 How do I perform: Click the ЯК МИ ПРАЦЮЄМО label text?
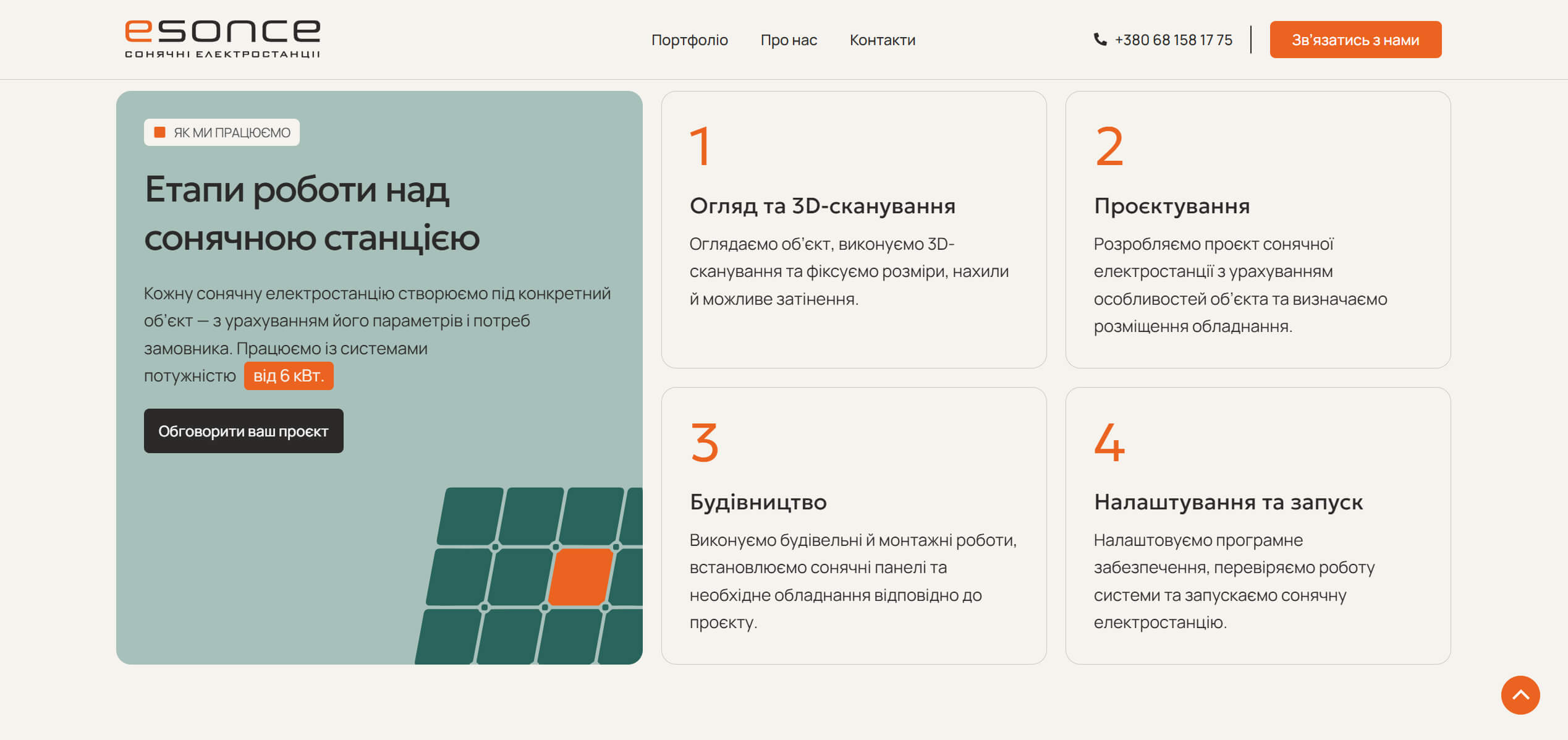[x=232, y=133]
